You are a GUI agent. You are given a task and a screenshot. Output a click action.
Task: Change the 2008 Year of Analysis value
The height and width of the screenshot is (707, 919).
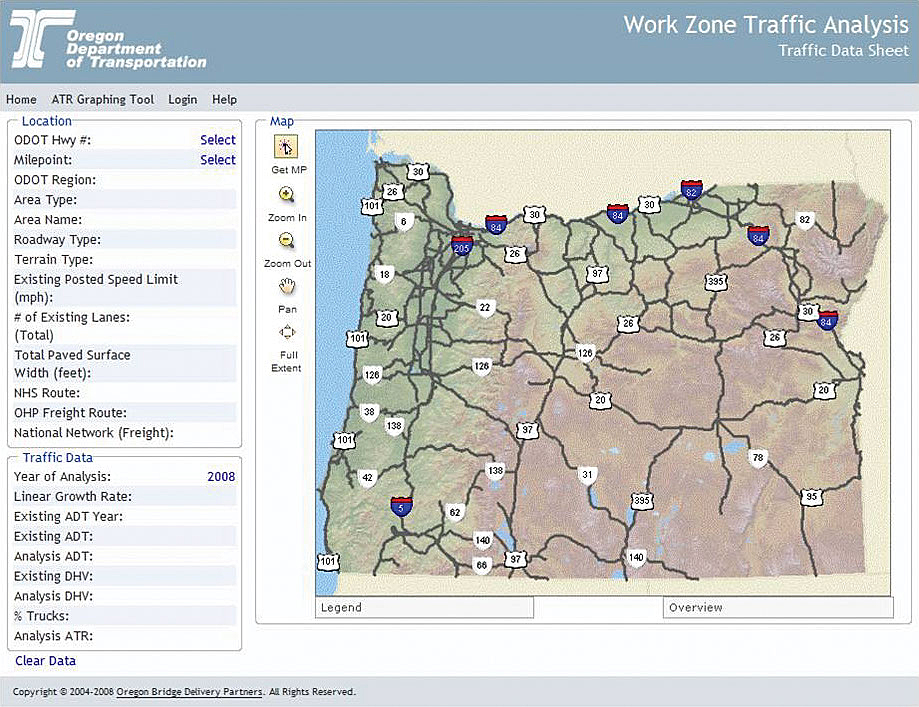tap(221, 477)
